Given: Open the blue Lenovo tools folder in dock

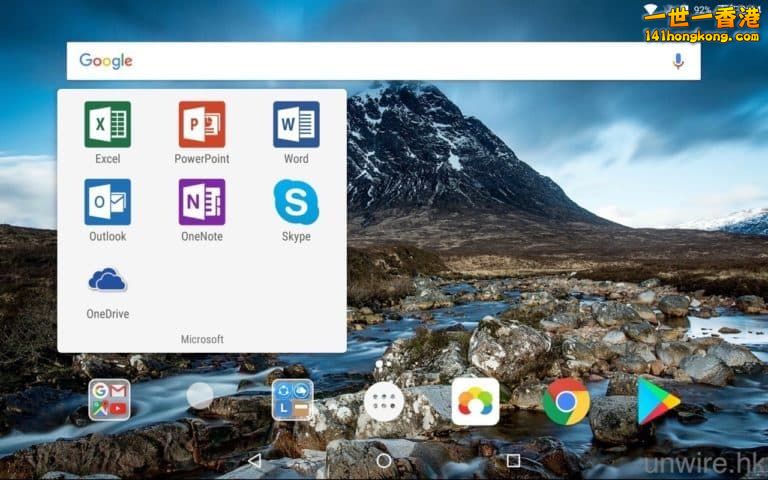Looking at the screenshot, I should 292,400.
